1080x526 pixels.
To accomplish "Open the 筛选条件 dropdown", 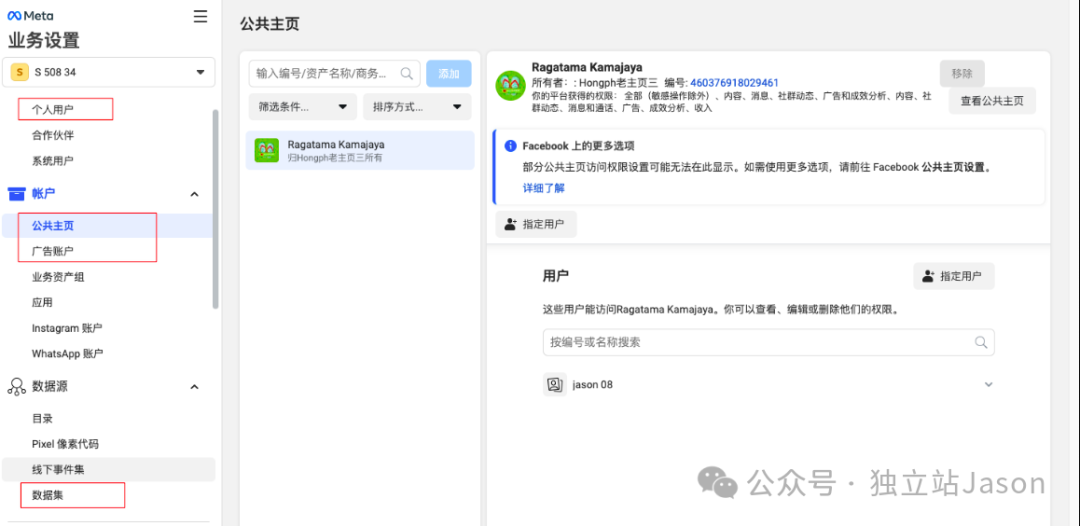I will click(302, 107).
